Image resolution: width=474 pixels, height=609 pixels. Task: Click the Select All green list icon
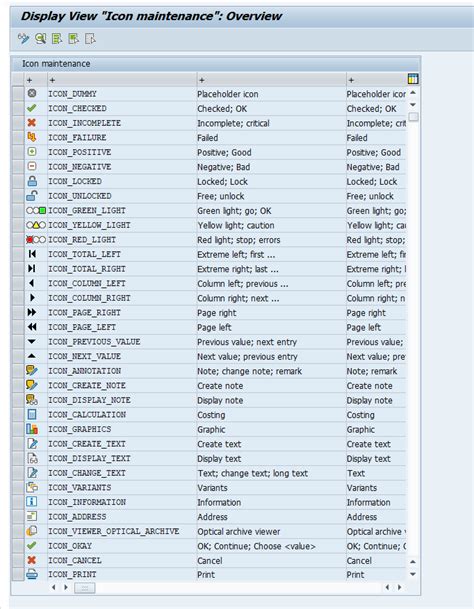click(x=57, y=38)
